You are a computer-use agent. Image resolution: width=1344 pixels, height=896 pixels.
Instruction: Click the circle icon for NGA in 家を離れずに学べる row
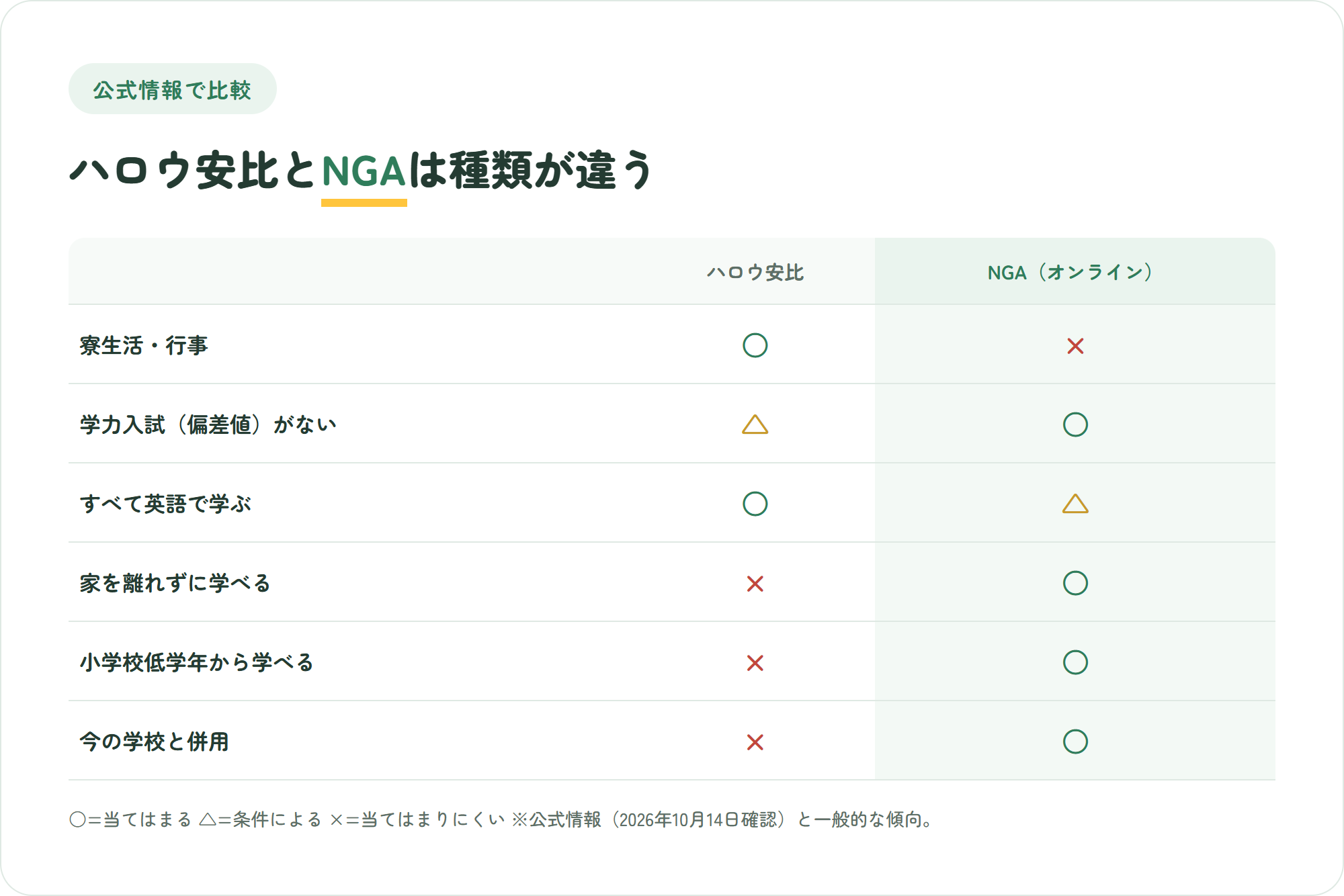[1075, 583]
